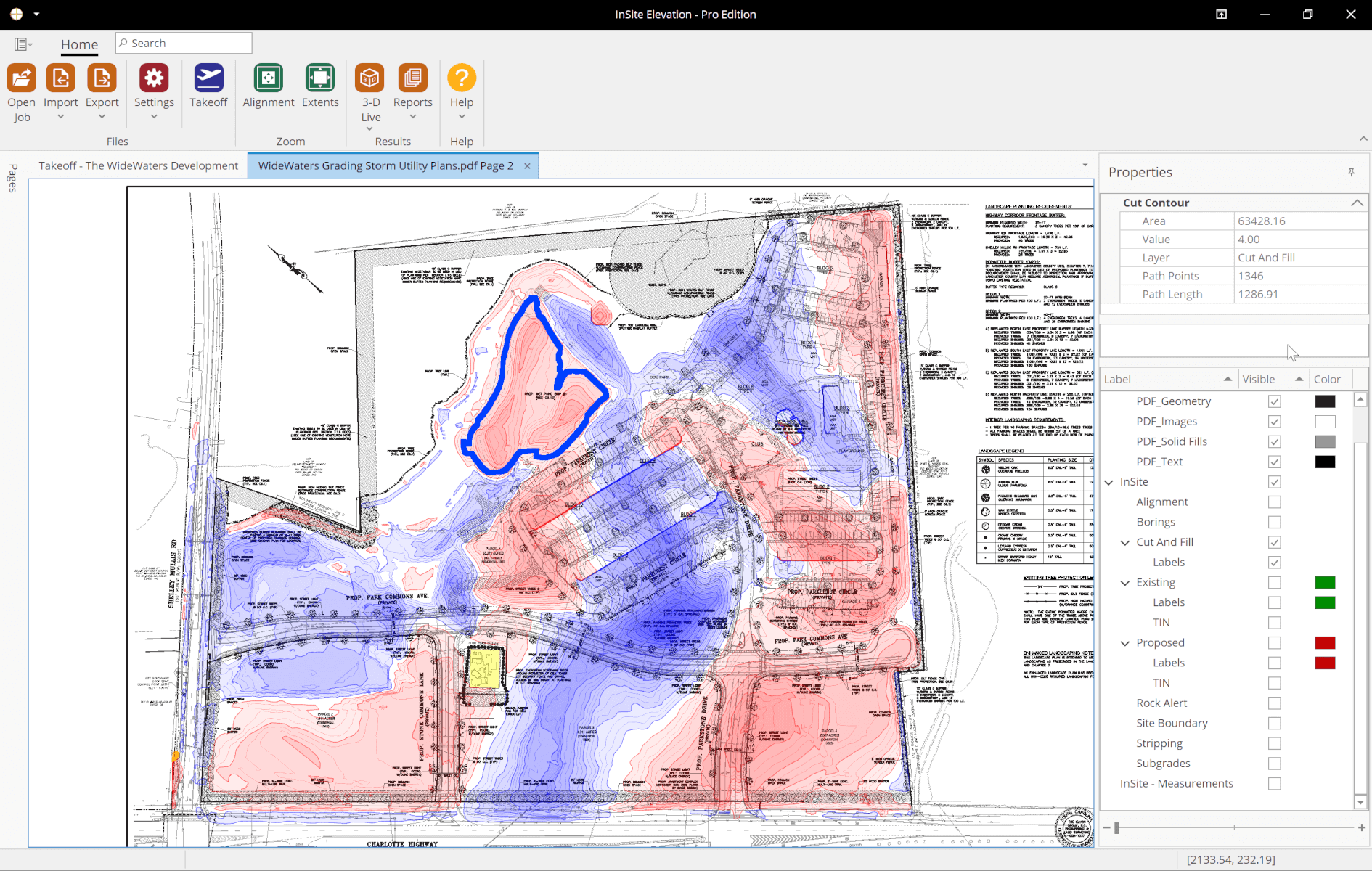Open the 3-D Live view
Image resolution: width=1372 pixels, height=871 pixels.
pos(369,87)
